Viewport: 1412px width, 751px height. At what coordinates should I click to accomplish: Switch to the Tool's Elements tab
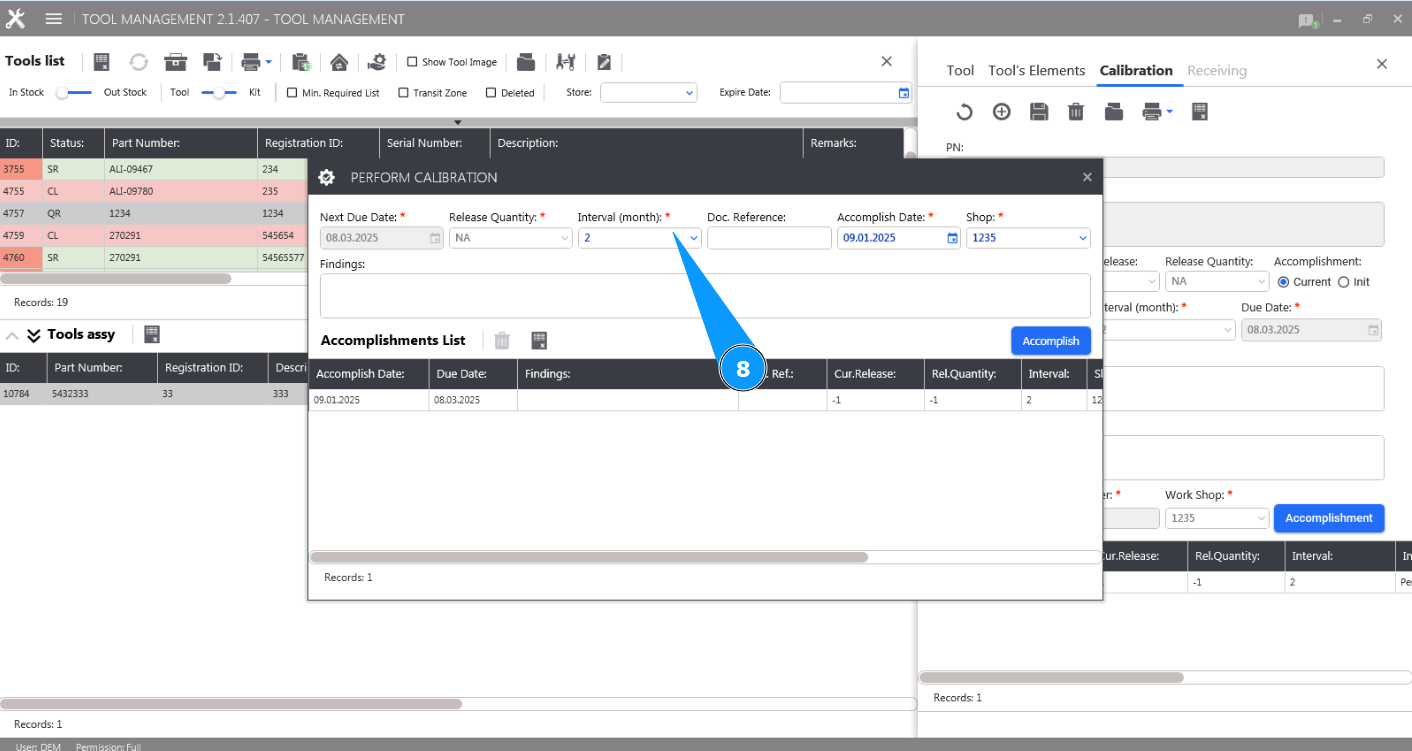click(1037, 71)
